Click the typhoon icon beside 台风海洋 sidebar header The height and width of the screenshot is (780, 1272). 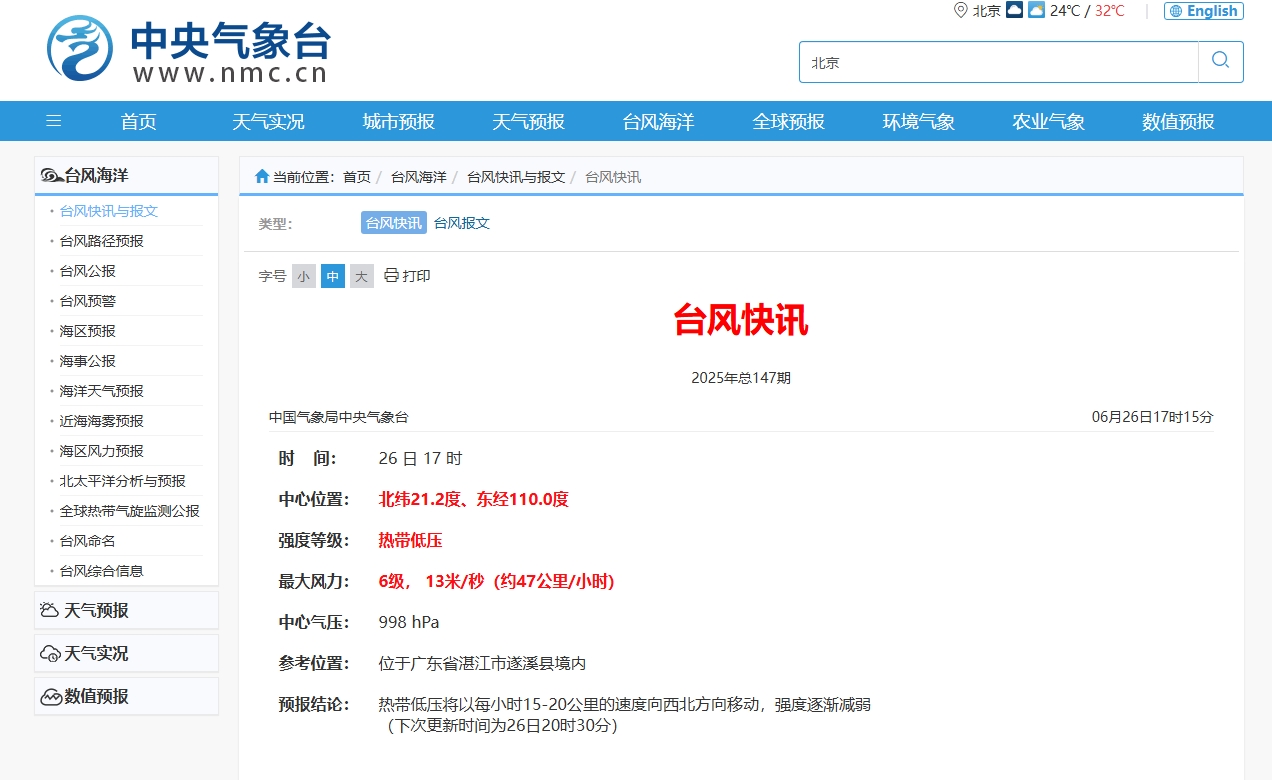(51, 176)
